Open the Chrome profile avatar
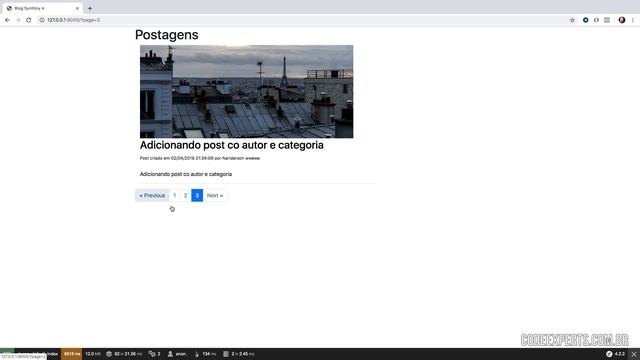The image size is (640, 360). click(x=622, y=20)
